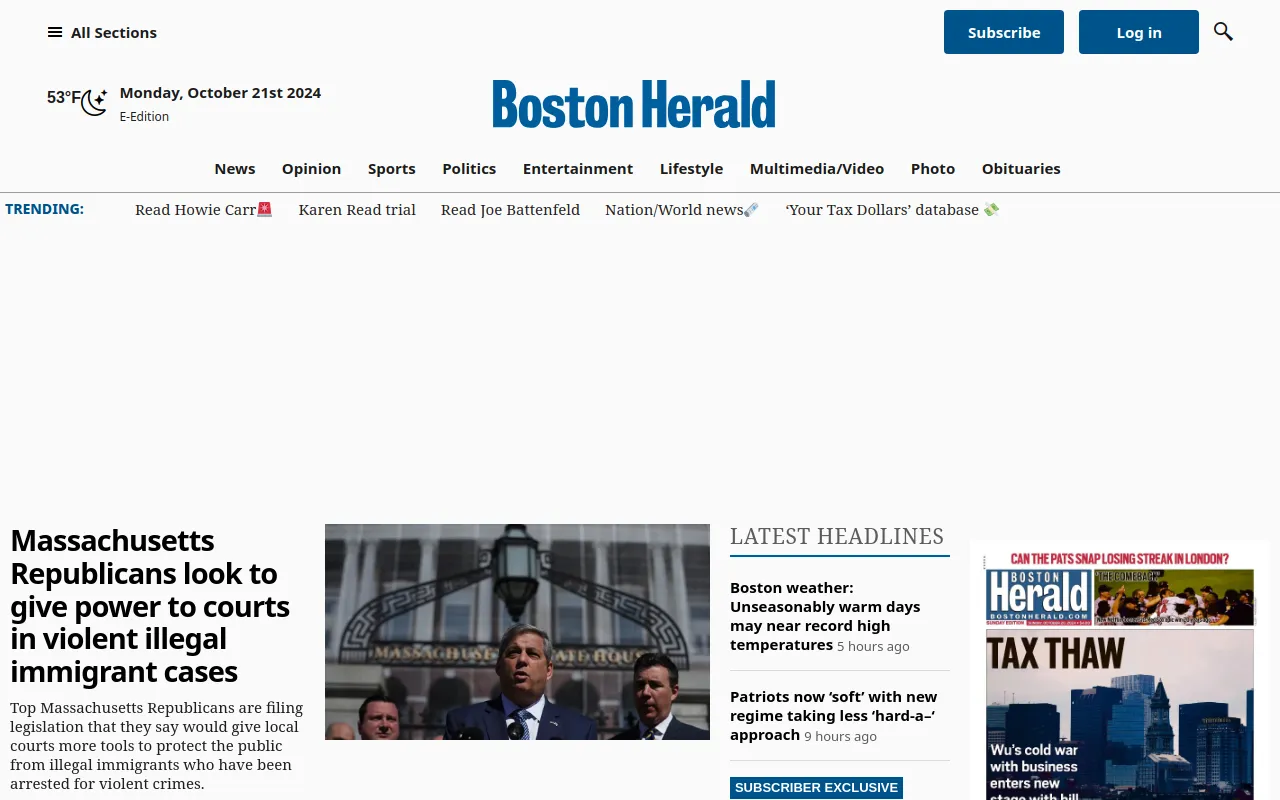The image size is (1280, 800).
Task: Open the Obituaries section
Action: pos(1021,168)
